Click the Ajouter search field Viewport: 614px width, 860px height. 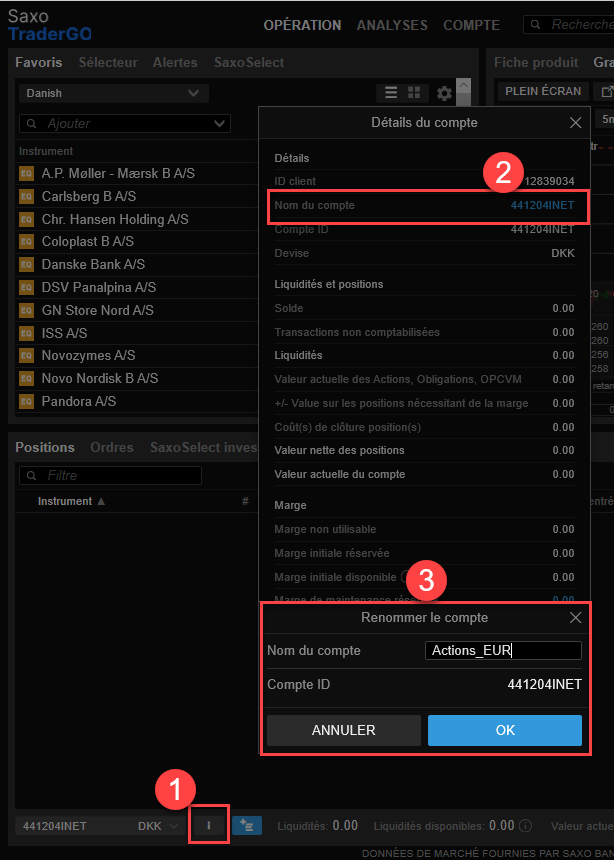tap(125, 123)
